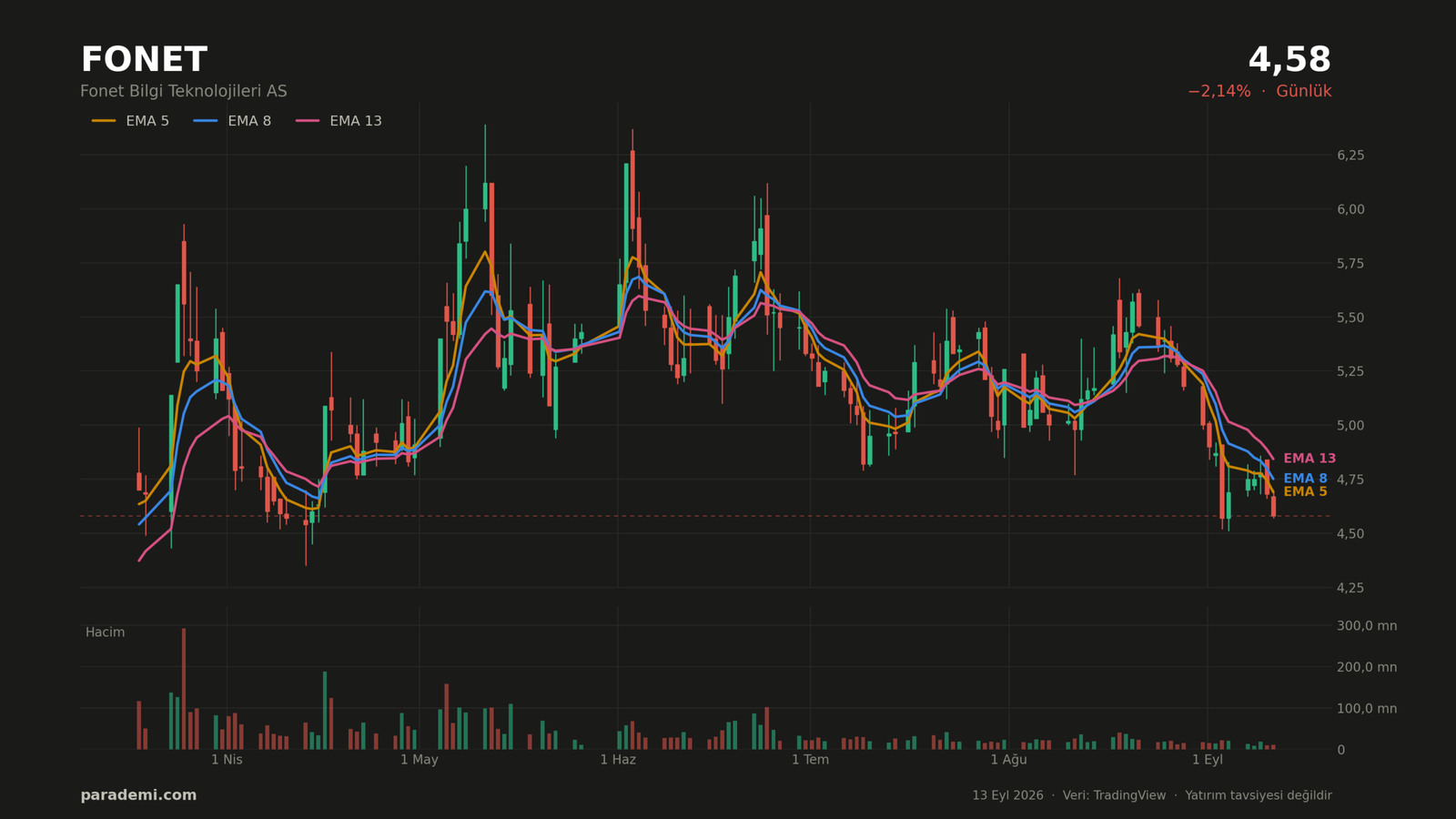
Task: Click the tallest red volume bar
Action: tap(184, 689)
